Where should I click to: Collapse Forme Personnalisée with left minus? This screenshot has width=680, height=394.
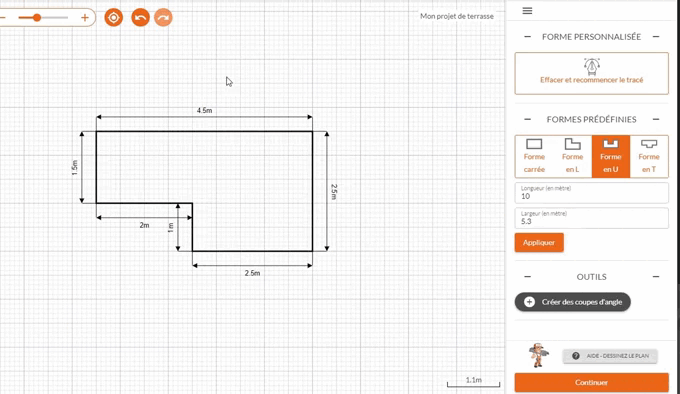click(527, 37)
